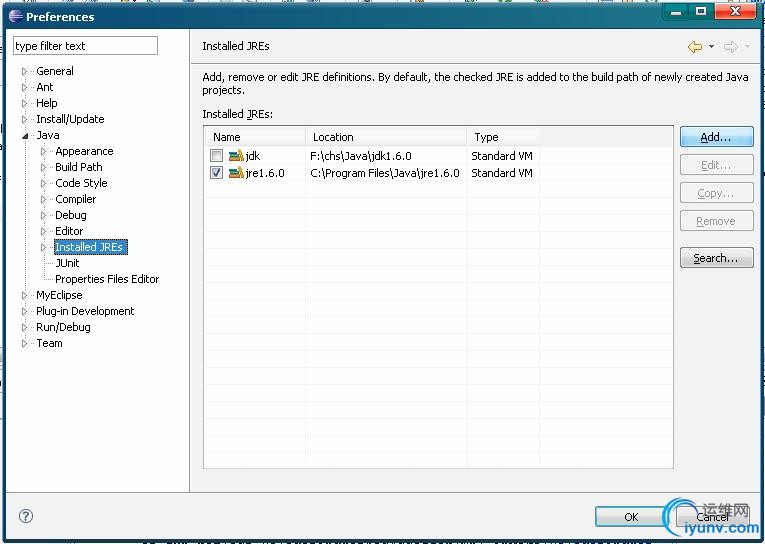Click the Edit... button

(716, 165)
